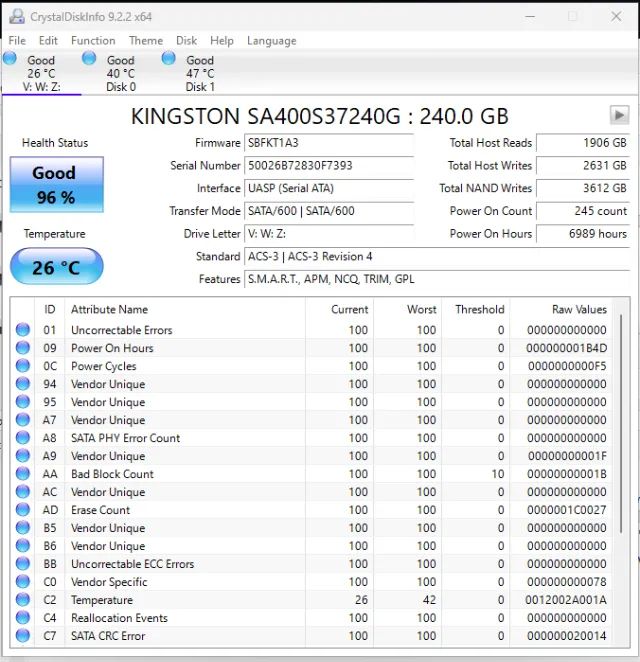Click the blue status orb for Disk 0

89,58
